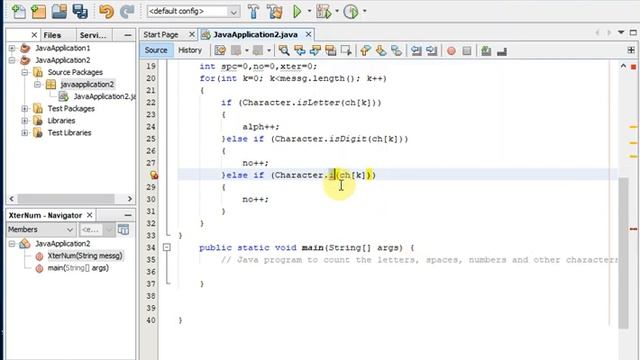Click the Last Edit editor toolbar icon
Image resolution: width=640 pixels, height=360 pixels.
click(x=220, y=51)
